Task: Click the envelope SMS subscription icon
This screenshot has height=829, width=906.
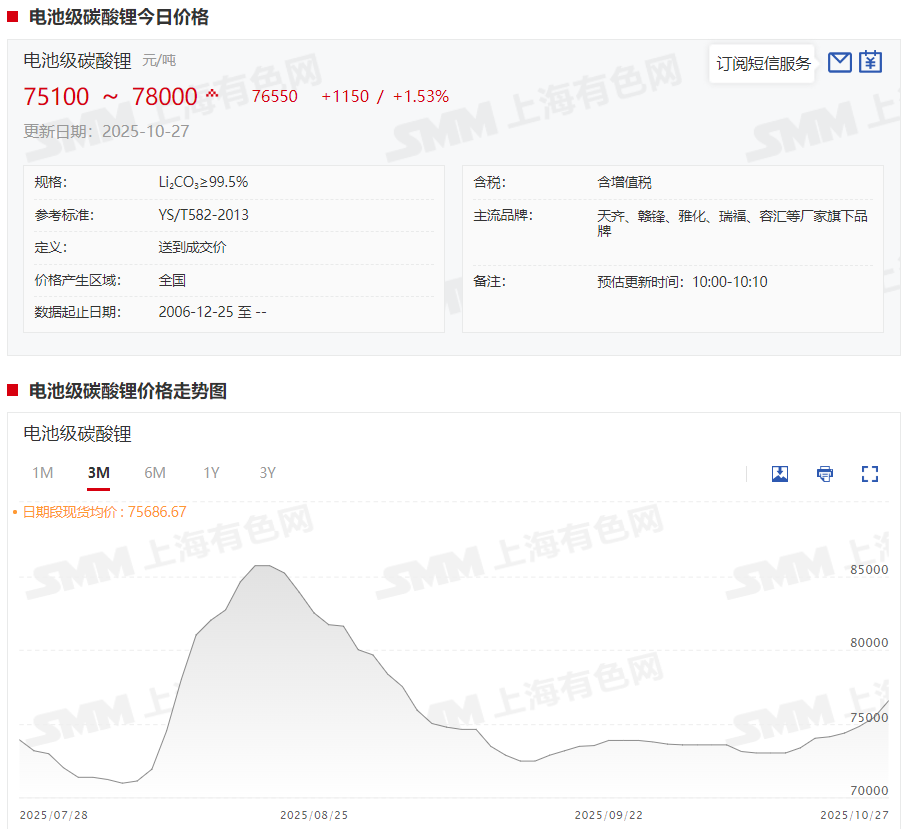Action: pos(840,62)
